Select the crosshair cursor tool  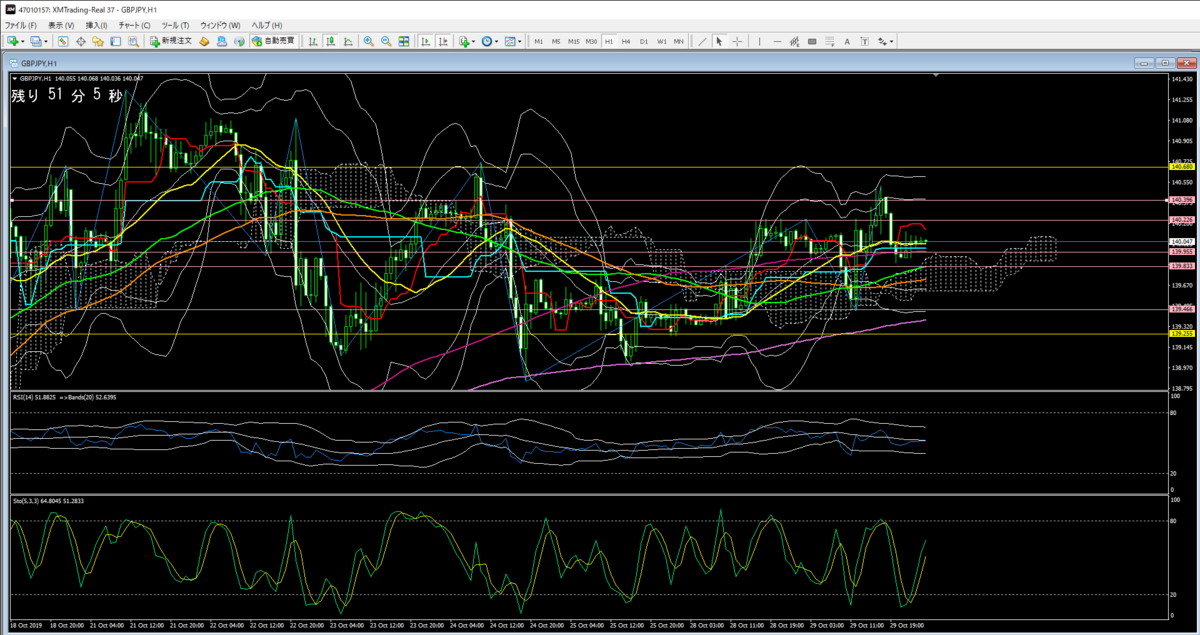pyautogui.click(x=737, y=41)
